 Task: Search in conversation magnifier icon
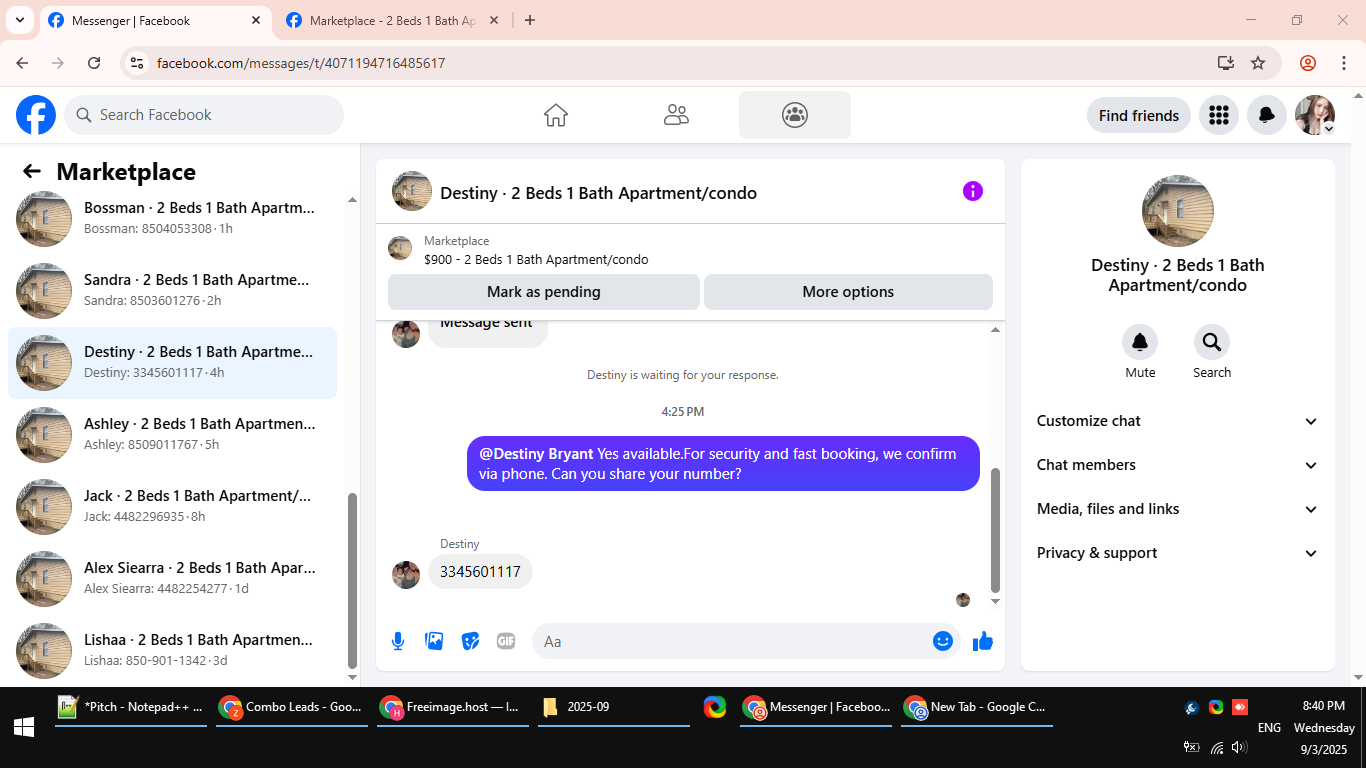point(1212,343)
